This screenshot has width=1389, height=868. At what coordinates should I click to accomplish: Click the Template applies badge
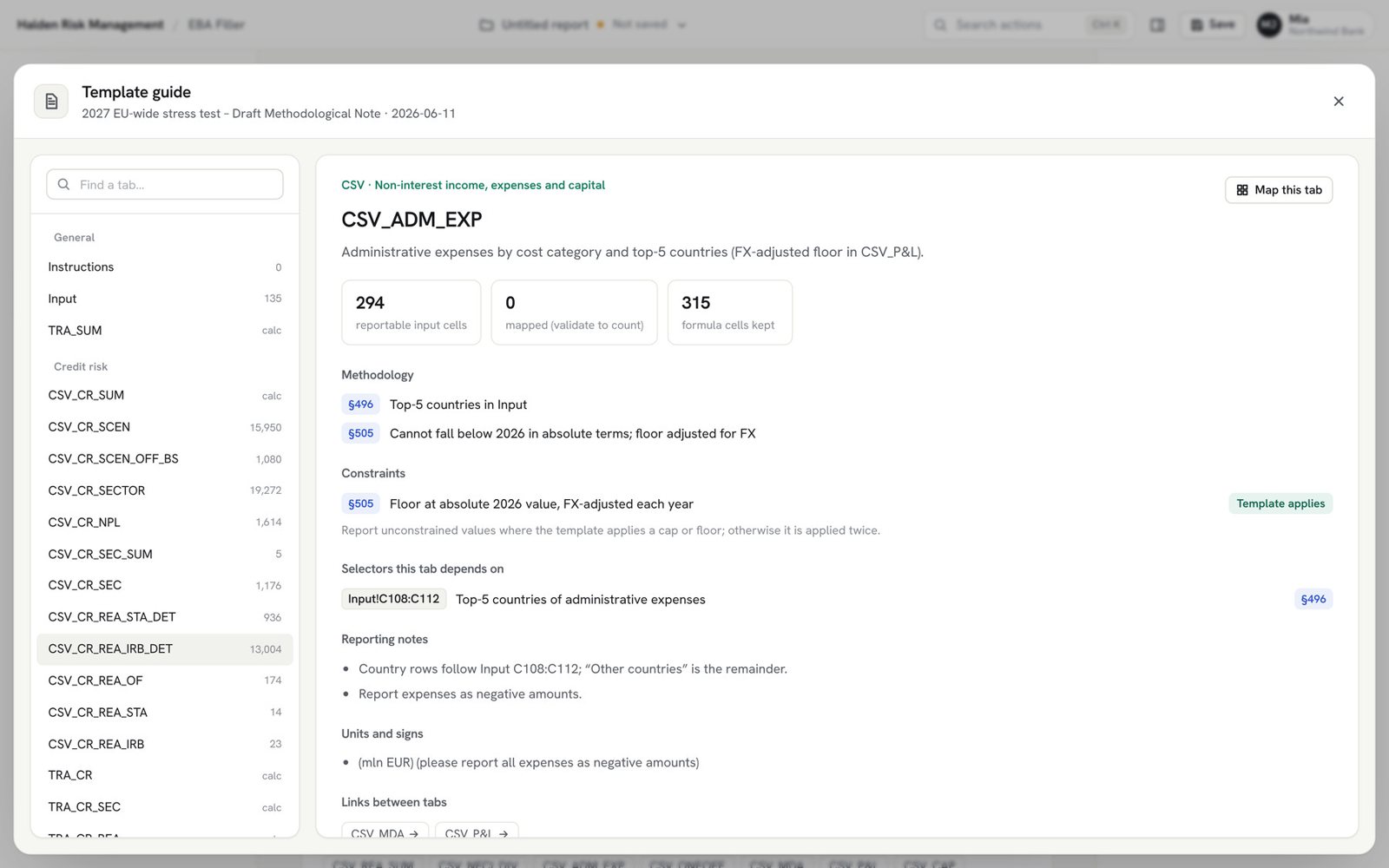[1280, 503]
